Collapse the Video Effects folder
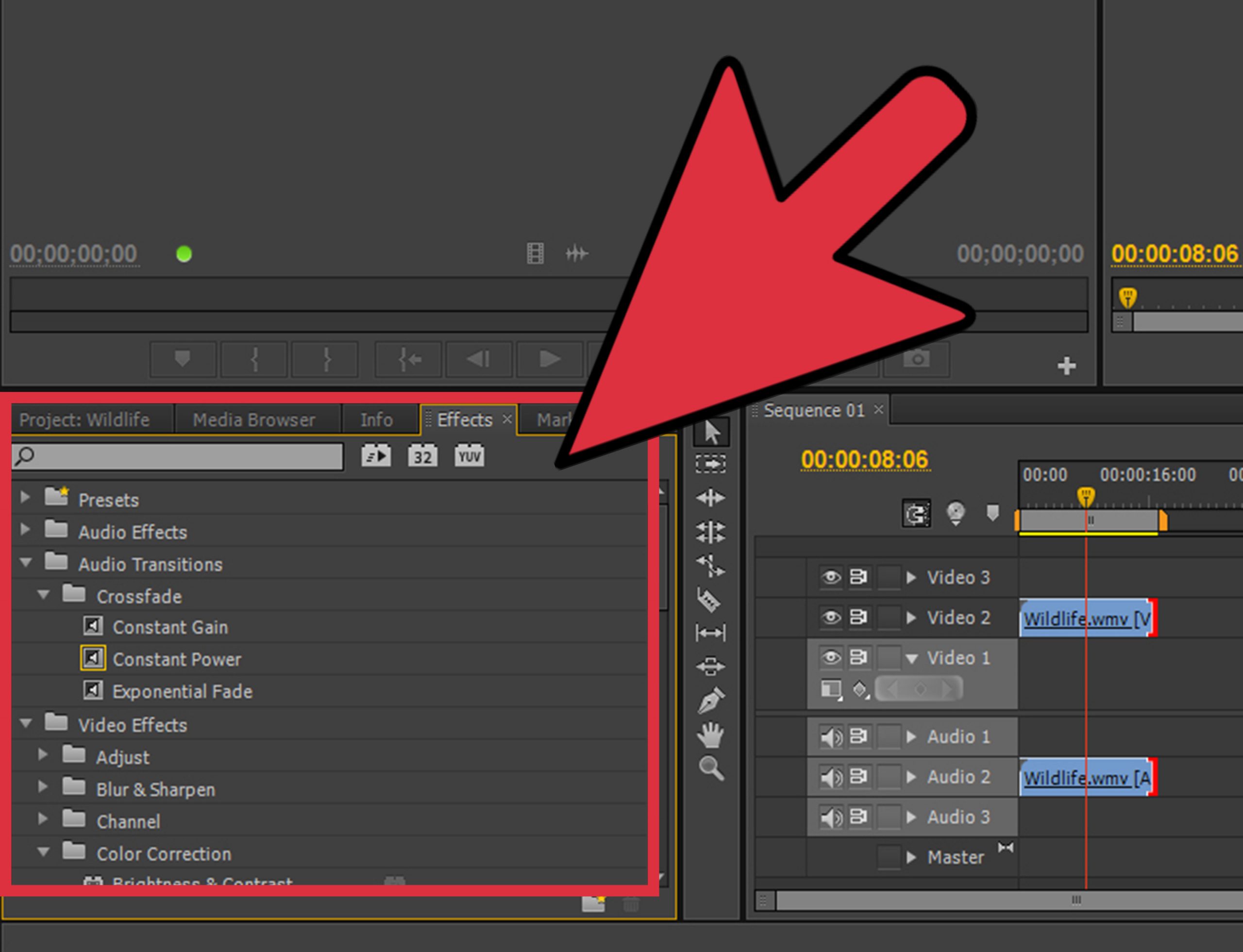This screenshot has width=1243, height=952. [25, 723]
